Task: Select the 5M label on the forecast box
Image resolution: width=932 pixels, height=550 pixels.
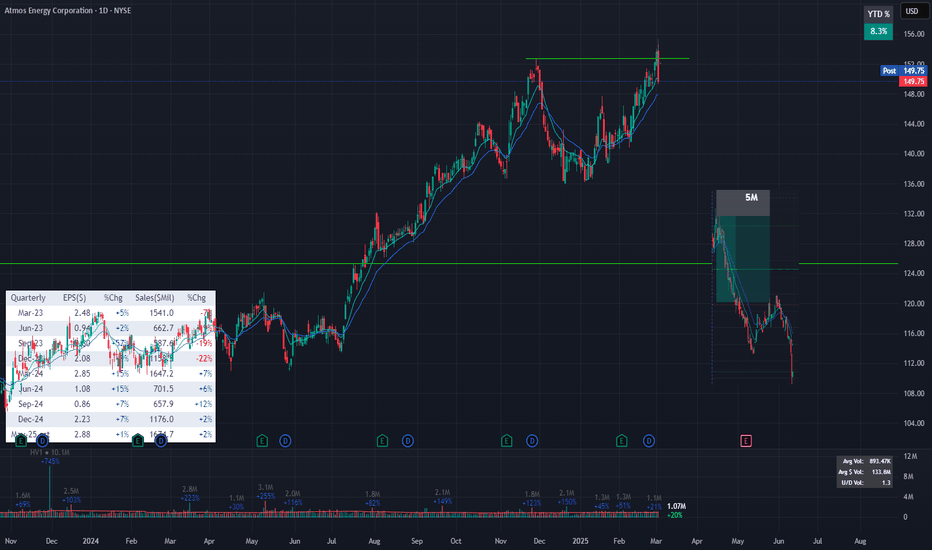Action: 751,197
